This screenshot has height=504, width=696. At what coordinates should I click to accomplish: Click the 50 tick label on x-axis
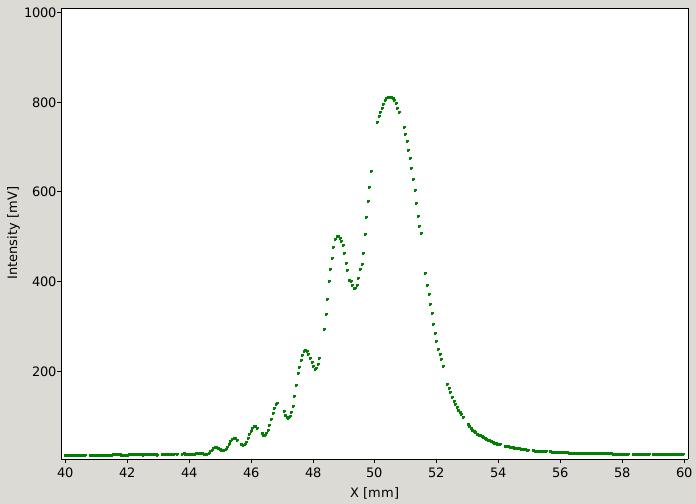coord(374,472)
